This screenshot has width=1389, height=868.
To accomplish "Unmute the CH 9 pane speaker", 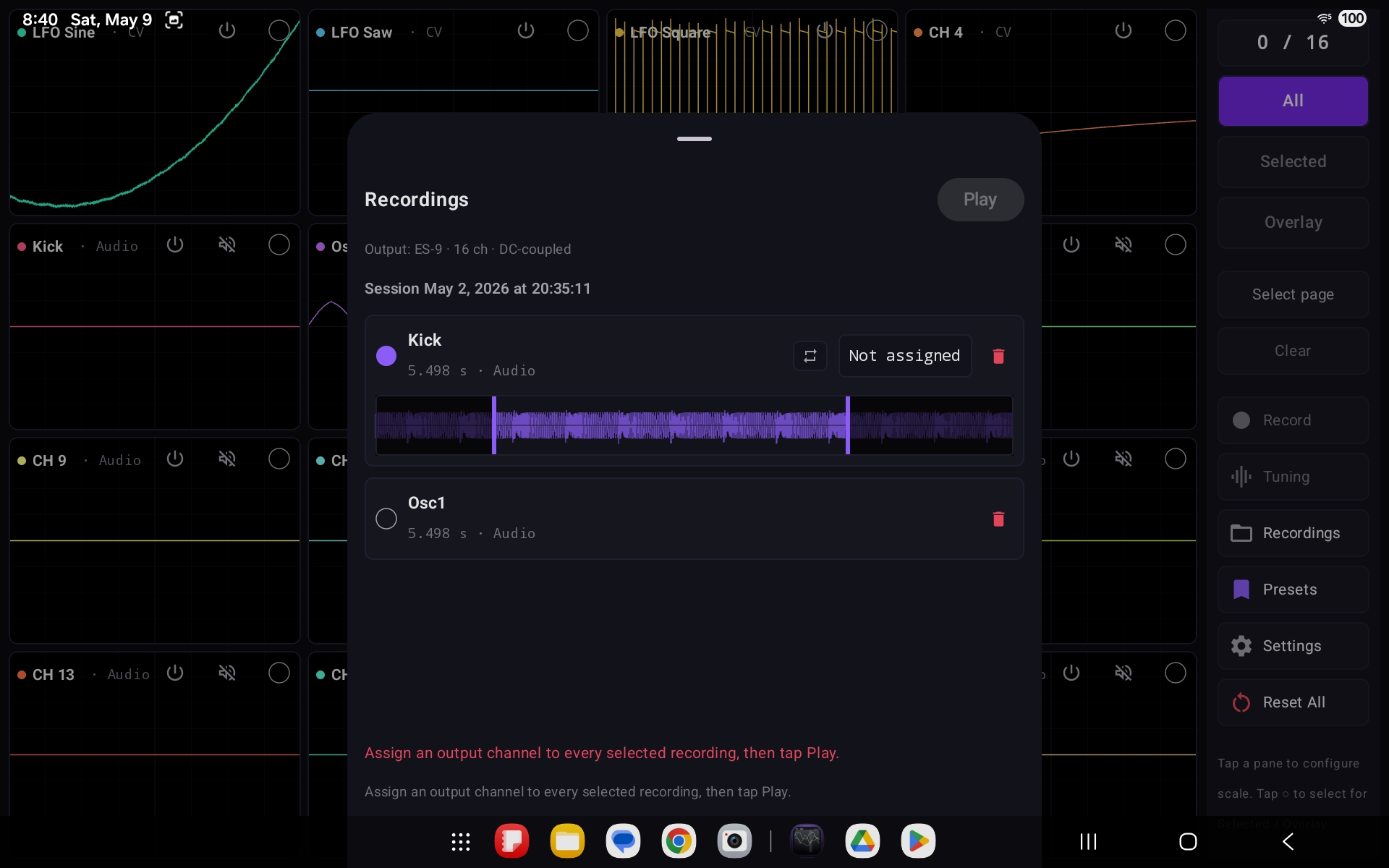I will tap(227, 459).
